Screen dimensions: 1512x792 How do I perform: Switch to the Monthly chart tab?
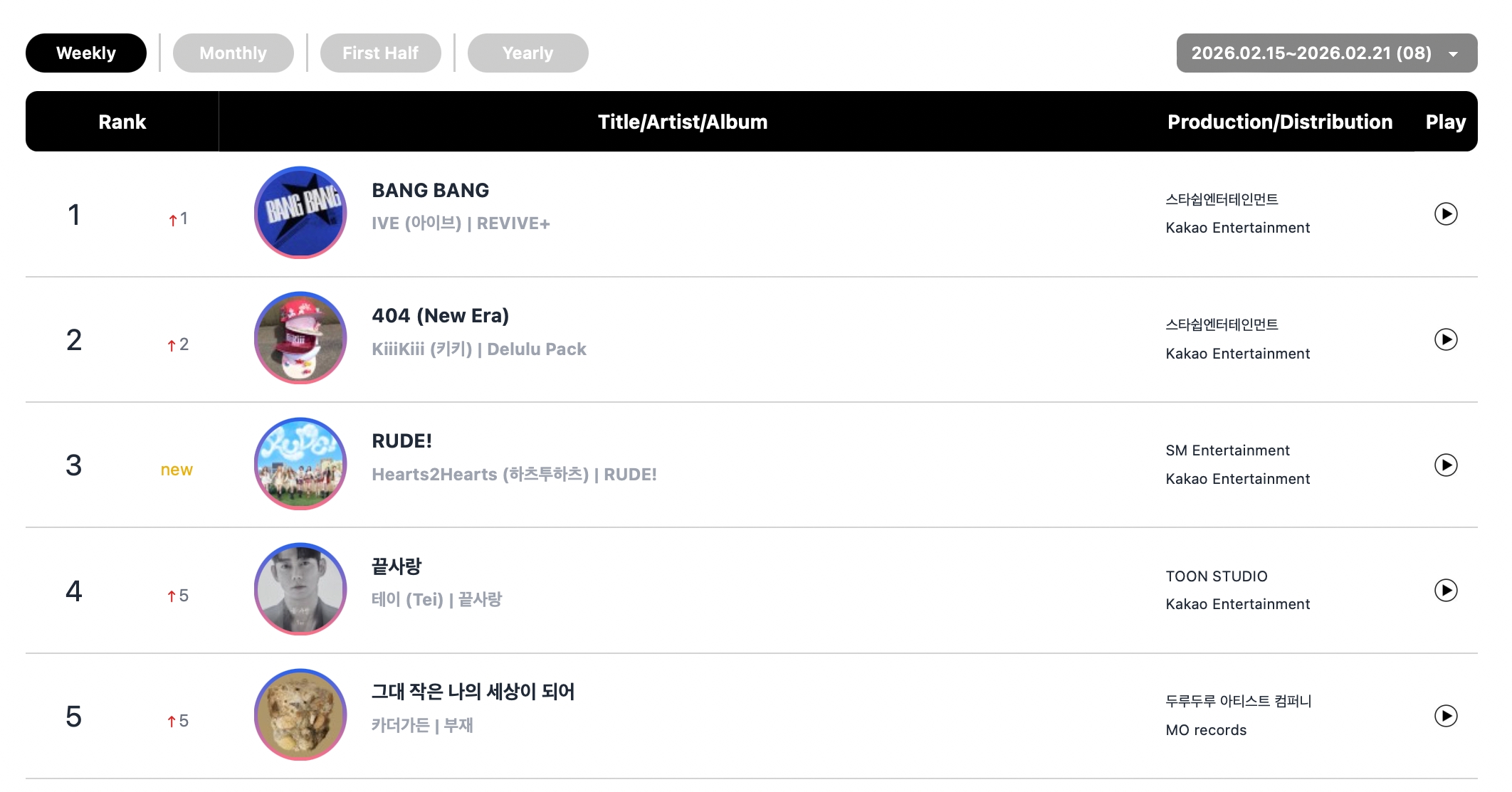(233, 53)
